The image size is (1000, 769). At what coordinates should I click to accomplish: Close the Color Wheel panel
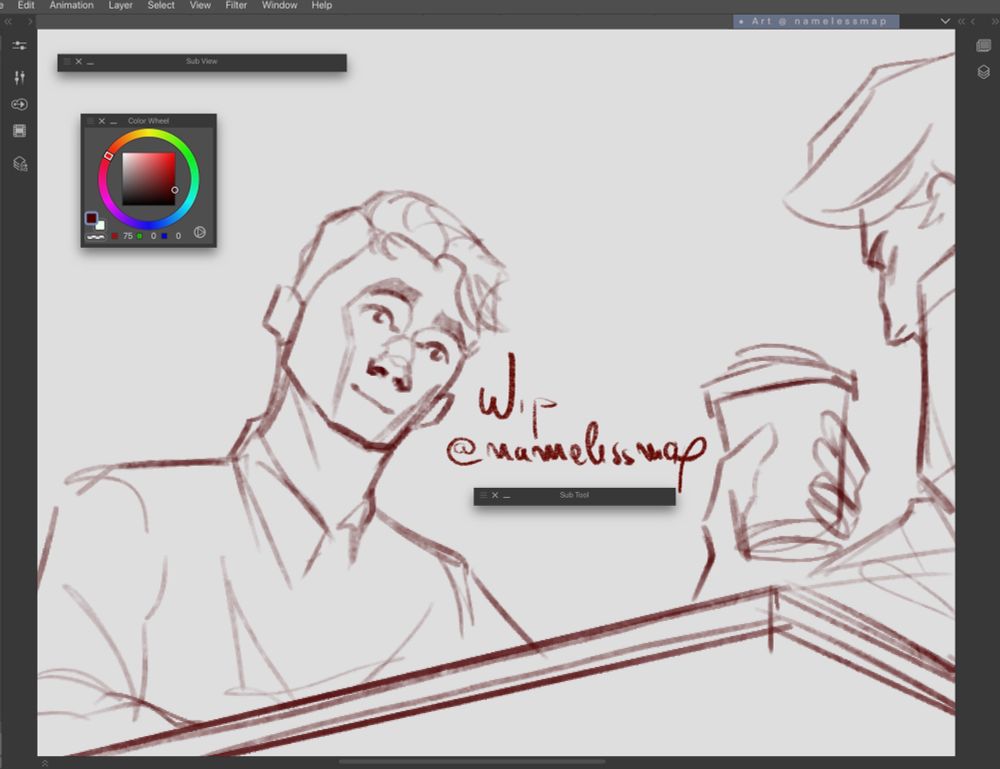coord(101,121)
